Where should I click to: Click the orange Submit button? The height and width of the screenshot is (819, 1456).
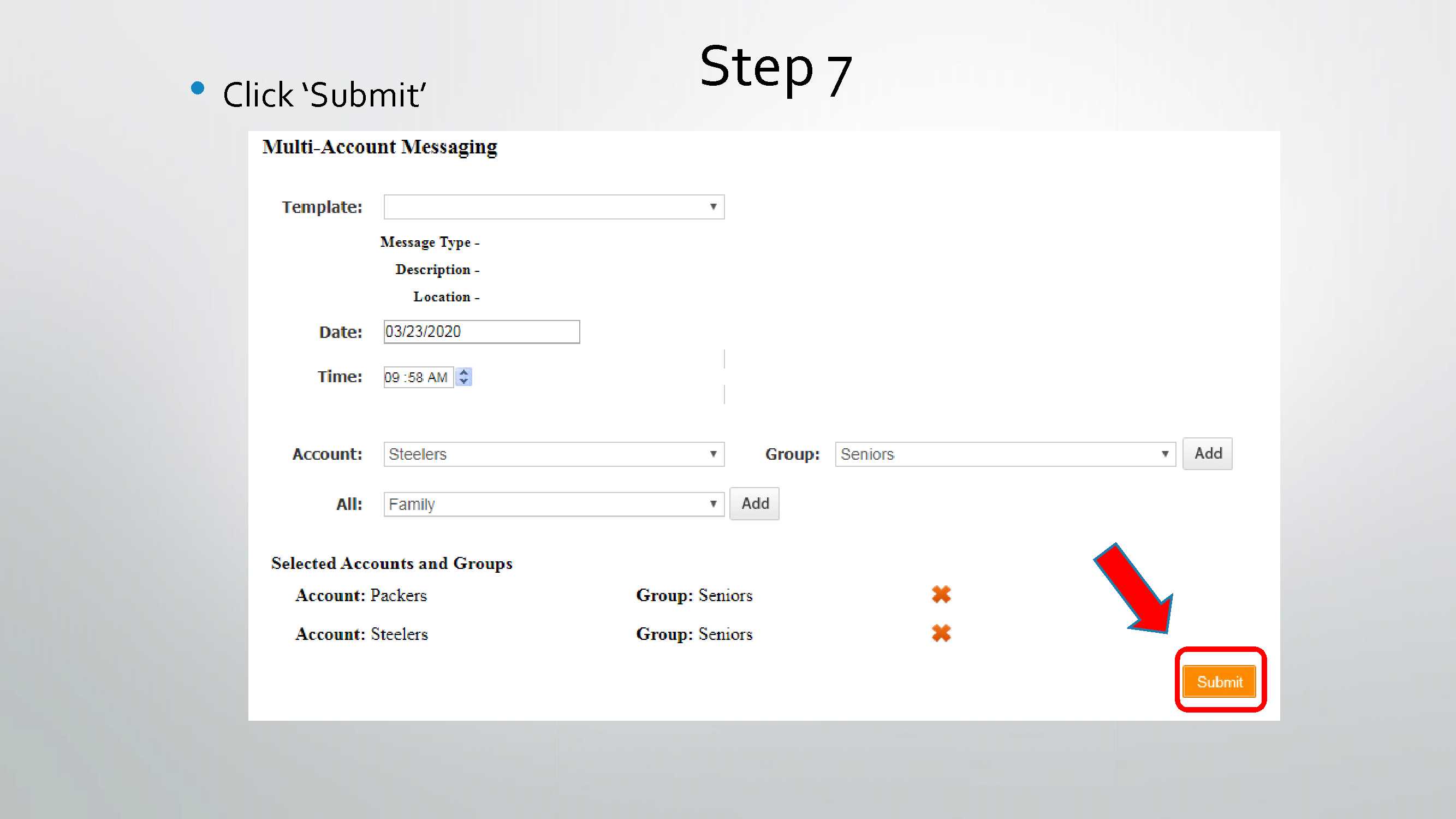[x=1220, y=681]
